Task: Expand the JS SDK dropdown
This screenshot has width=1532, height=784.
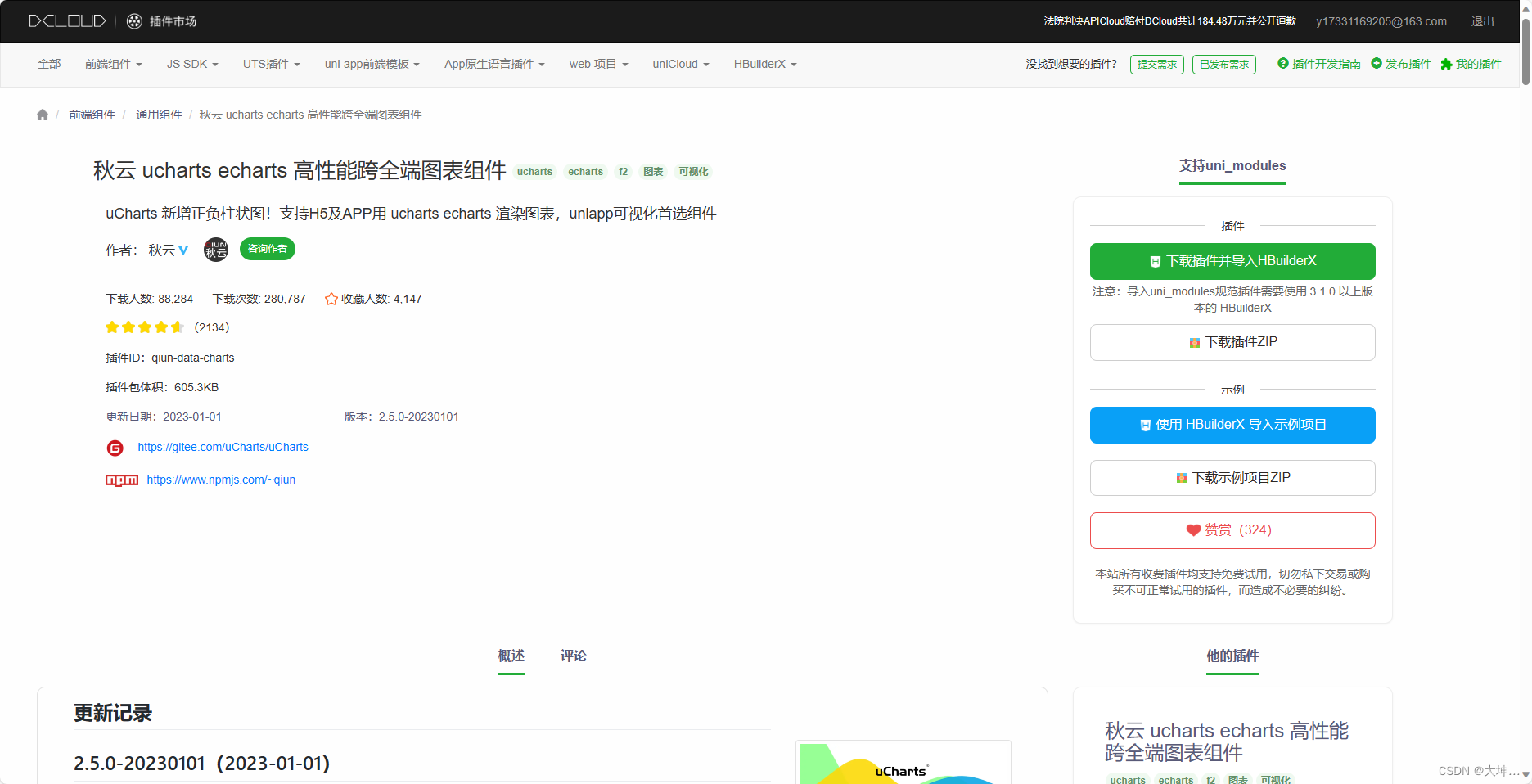Action: click(192, 64)
